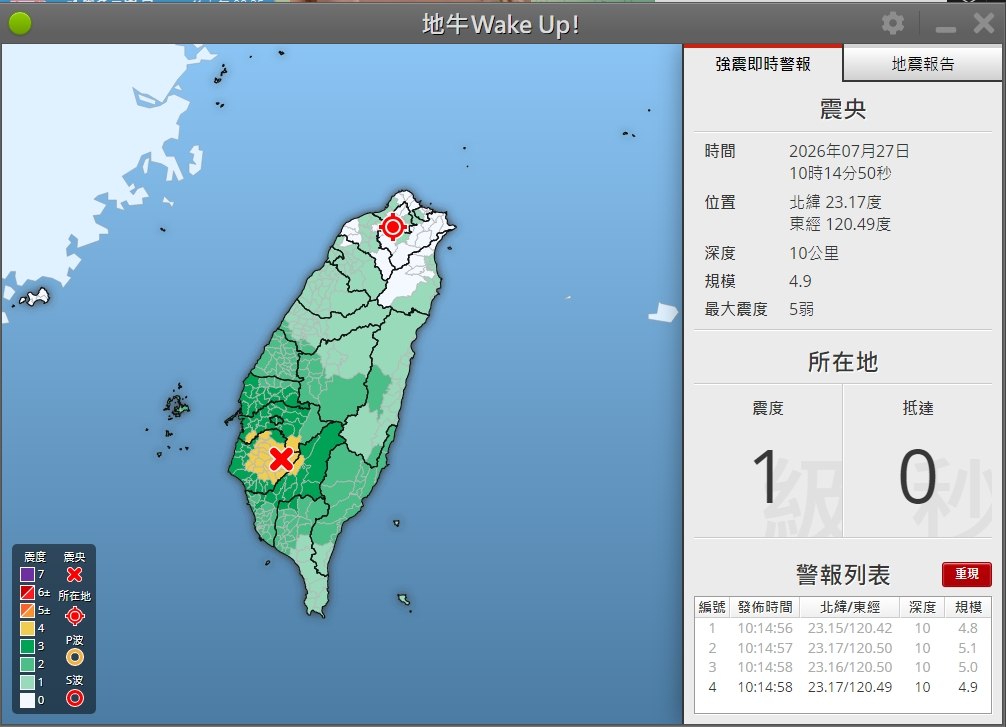The width and height of the screenshot is (1006, 727).
Task: Click the max intensity value 5弱
Action: pyautogui.click(x=801, y=309)
